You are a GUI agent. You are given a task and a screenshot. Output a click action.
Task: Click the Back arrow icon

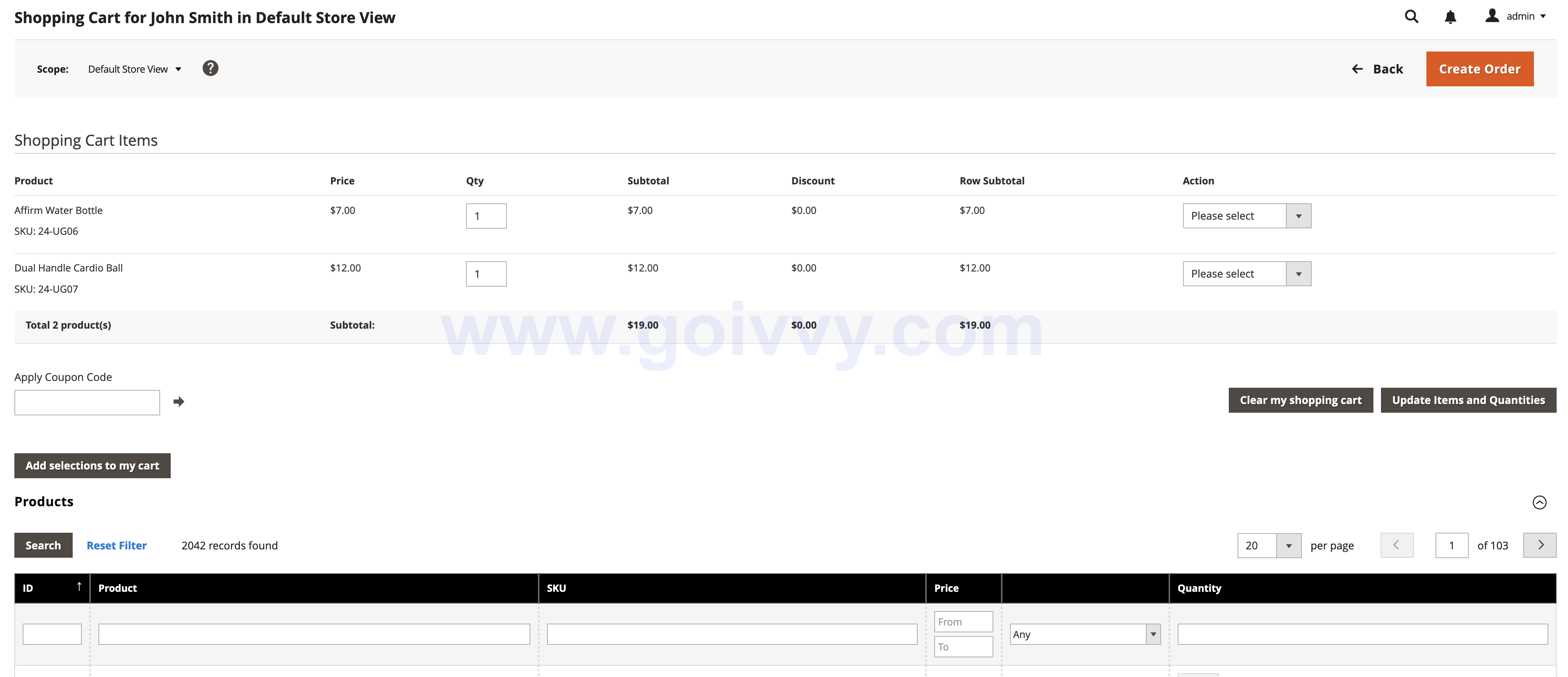pyautogui.click(x=1357, y=69)
